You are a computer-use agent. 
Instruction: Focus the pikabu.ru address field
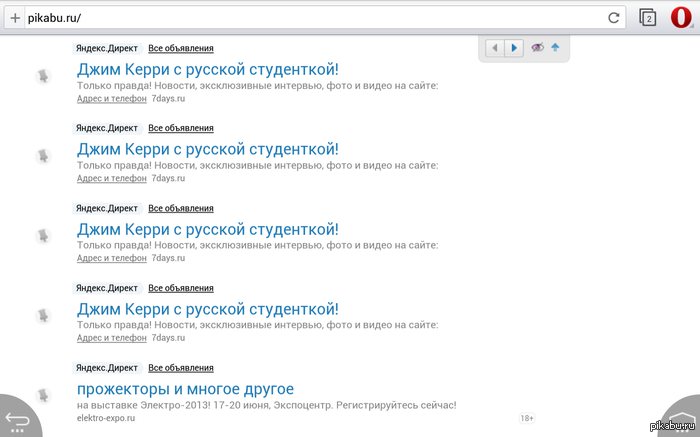pos(315,18)
